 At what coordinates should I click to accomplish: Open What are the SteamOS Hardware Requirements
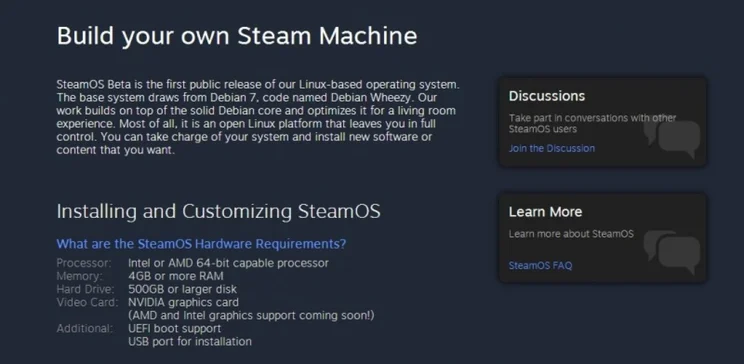tap(201, 244)
